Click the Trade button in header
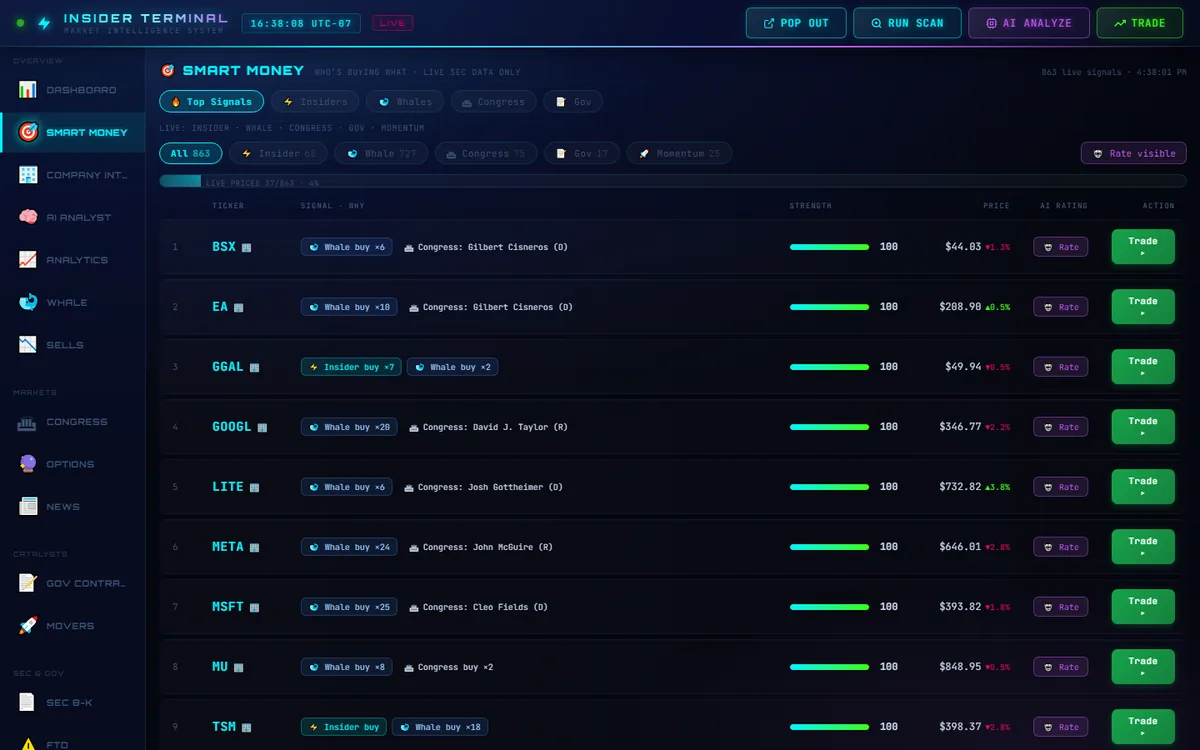The image size is (1200, 750). [1139, 23]
